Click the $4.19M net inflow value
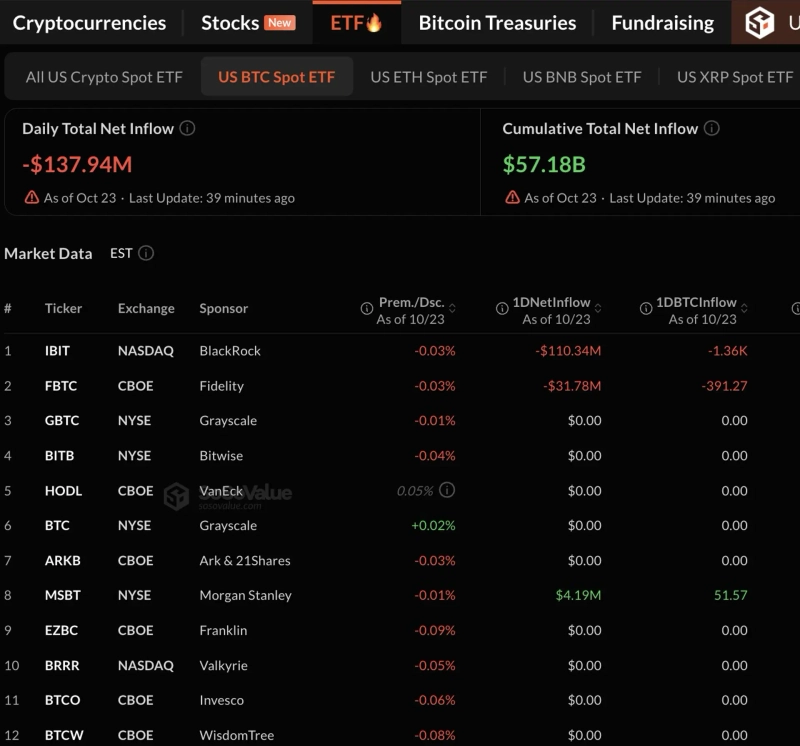The image size is (800, 746). 579,595
